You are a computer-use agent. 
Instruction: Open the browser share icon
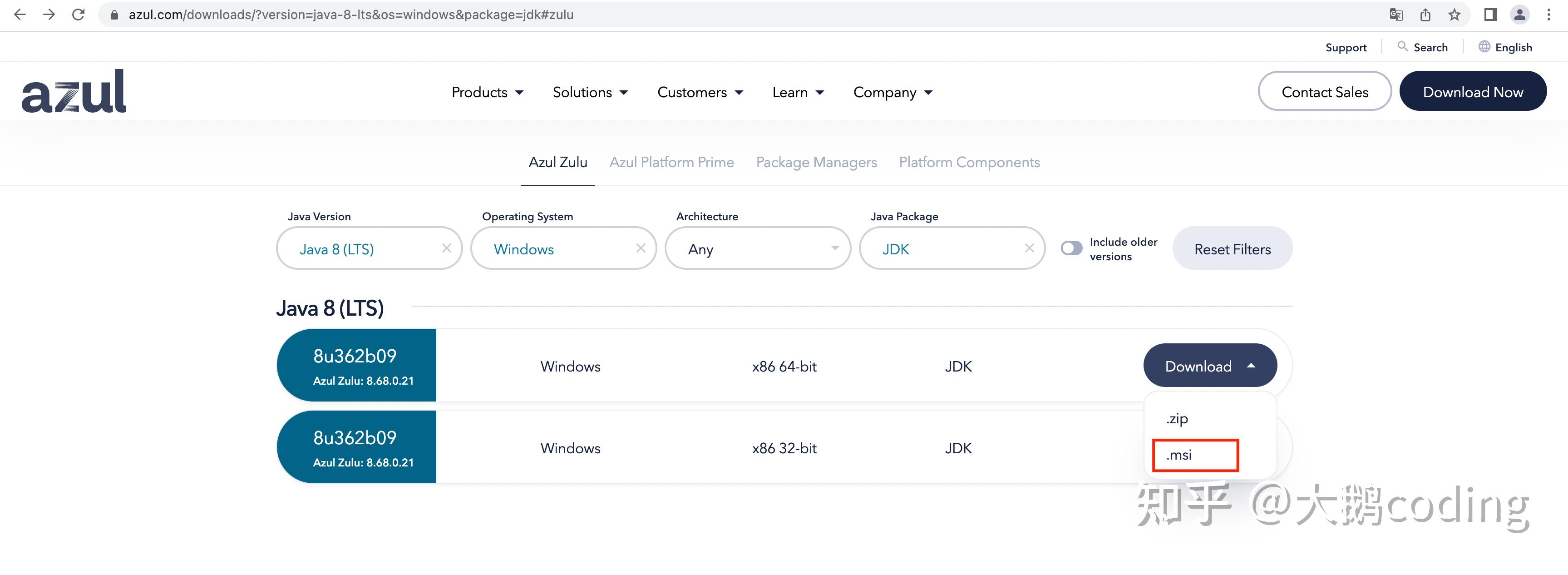coord(1425,15)
